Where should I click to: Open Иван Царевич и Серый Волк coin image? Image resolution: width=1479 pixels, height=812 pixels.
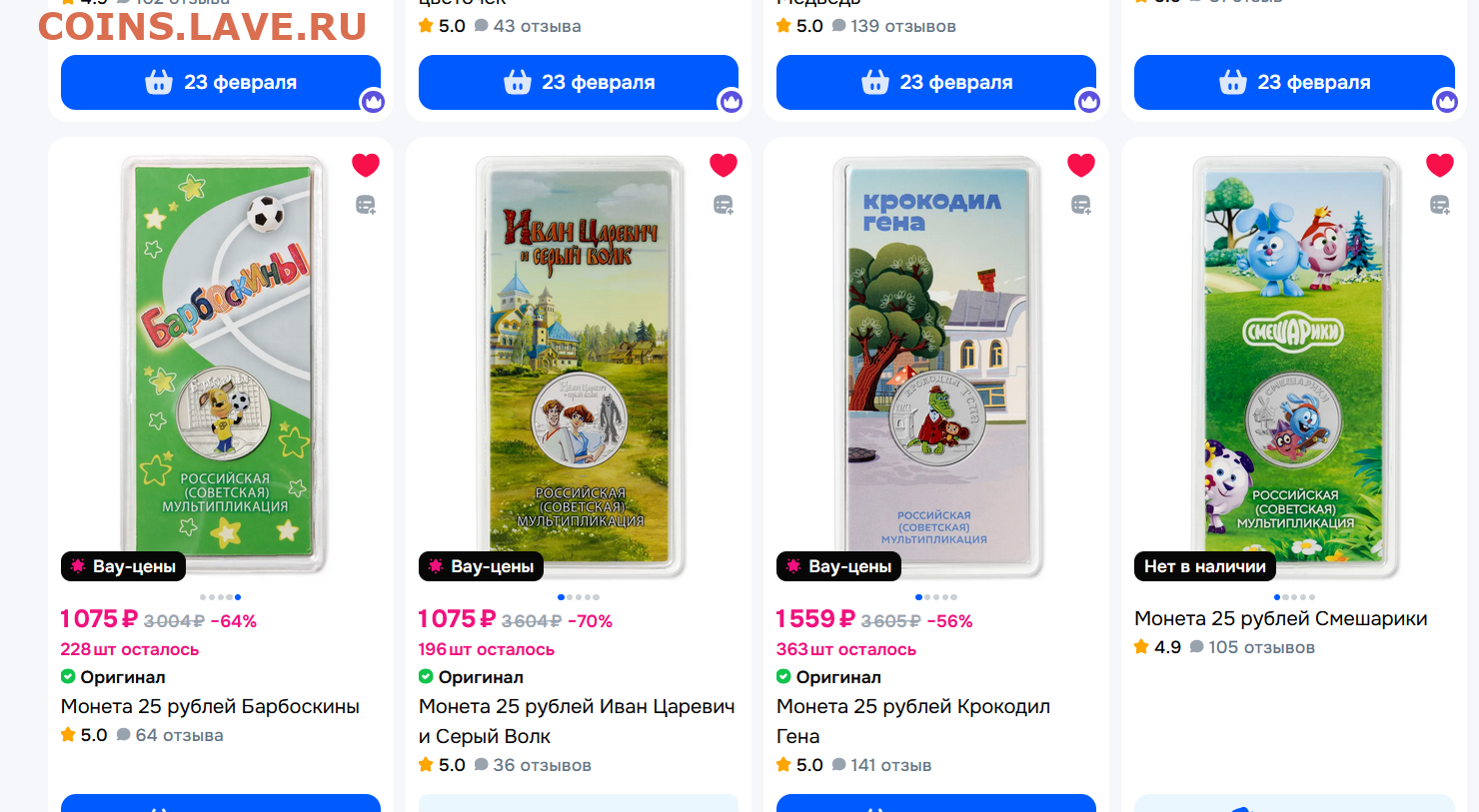pos(580,367)
